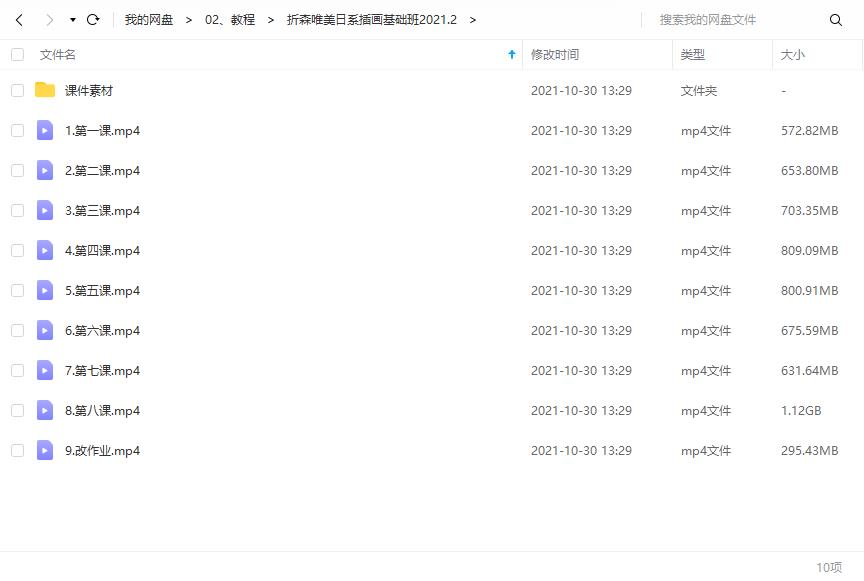864x581 pixels.
Task: Check the box for 5.第五课.mp4
Action: [x=18, y=290]
